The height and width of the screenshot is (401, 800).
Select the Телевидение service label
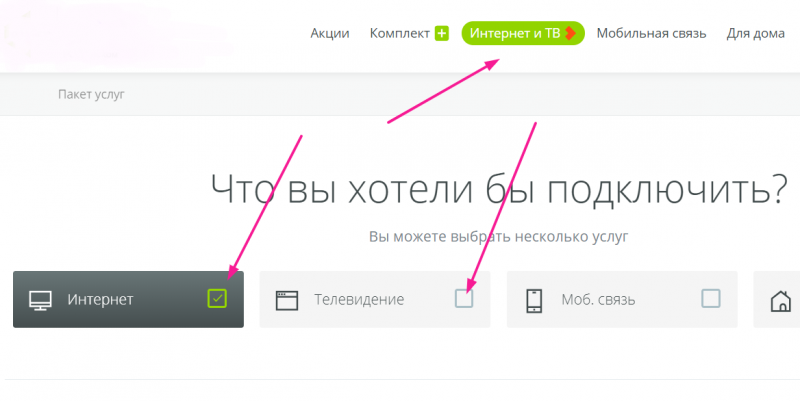pos(359,299)
